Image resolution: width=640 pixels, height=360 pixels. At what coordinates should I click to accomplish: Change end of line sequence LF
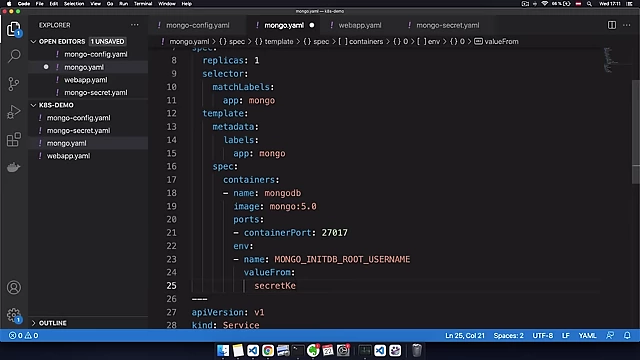click(565, 336)
